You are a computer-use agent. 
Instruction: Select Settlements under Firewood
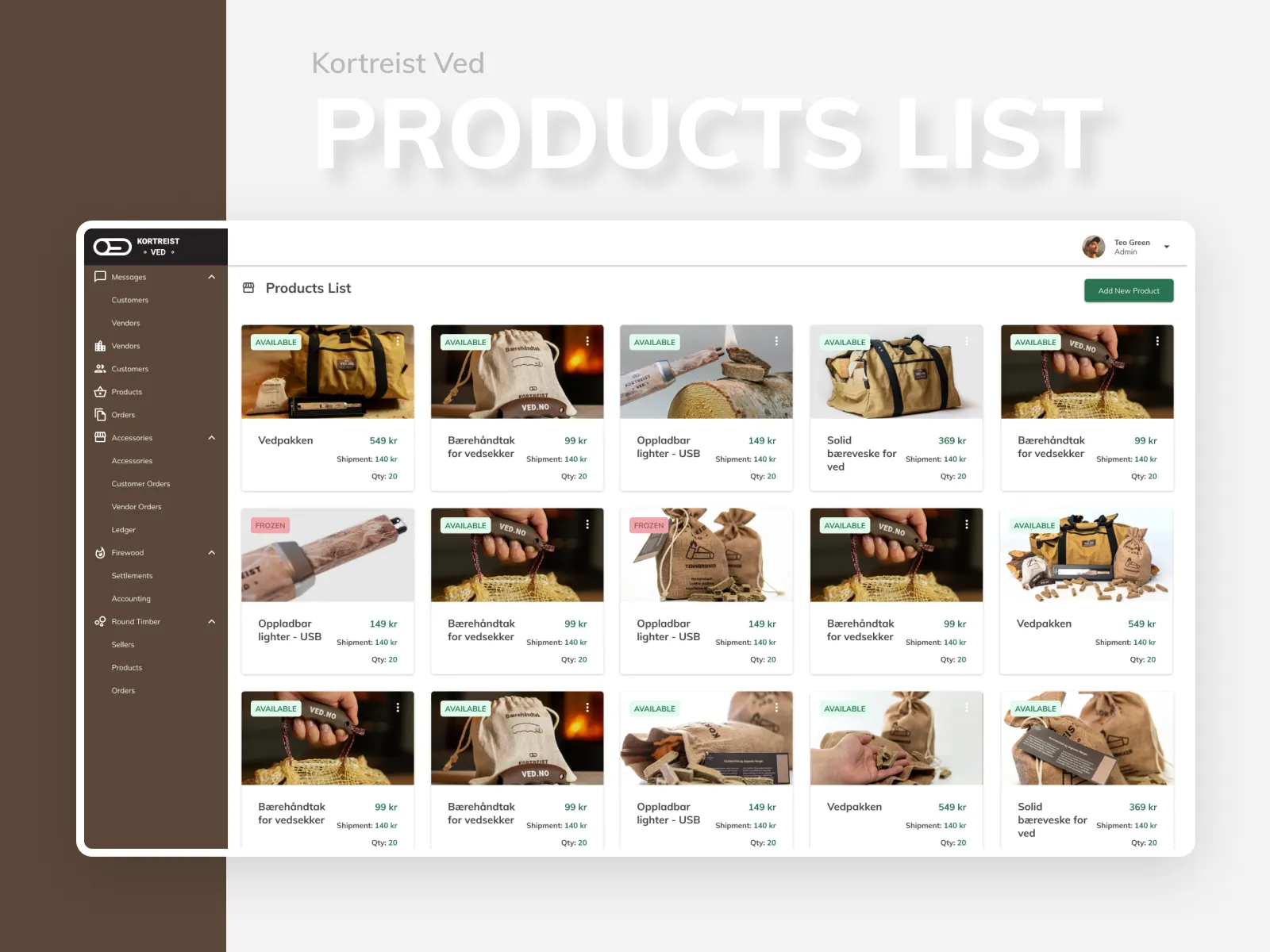click(132, 576)
